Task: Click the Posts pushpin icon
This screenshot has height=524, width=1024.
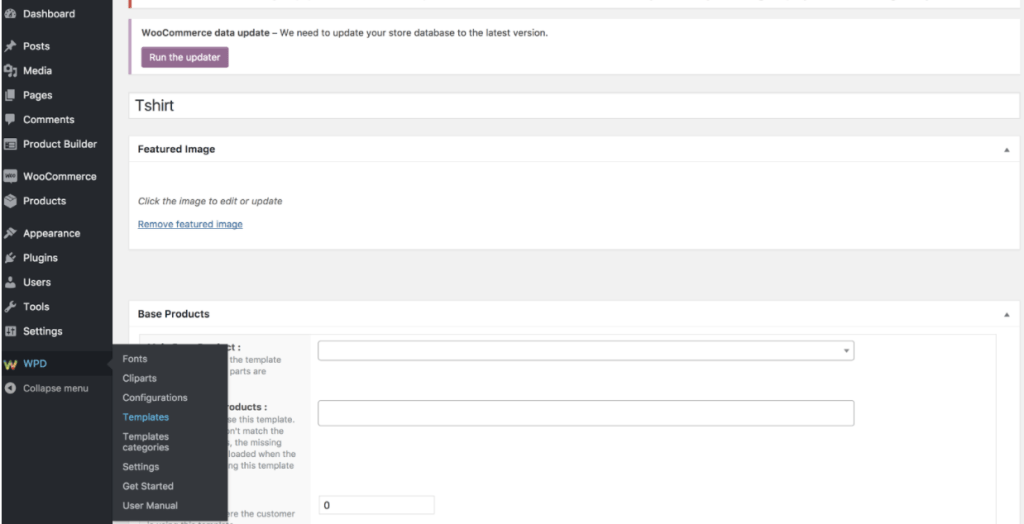Action: tap(11, 46)
